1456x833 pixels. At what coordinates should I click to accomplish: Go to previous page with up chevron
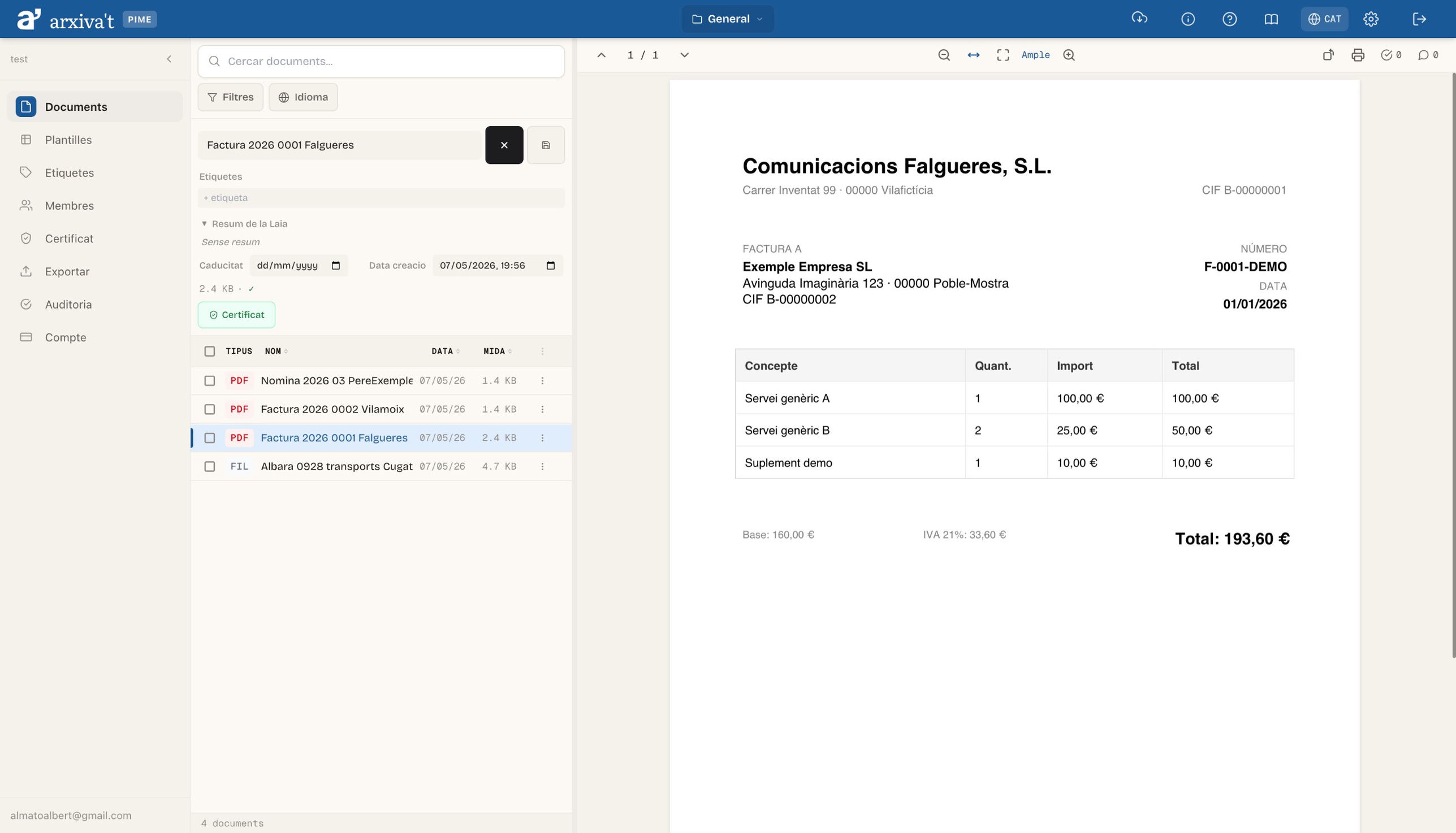tap(601, 55)
